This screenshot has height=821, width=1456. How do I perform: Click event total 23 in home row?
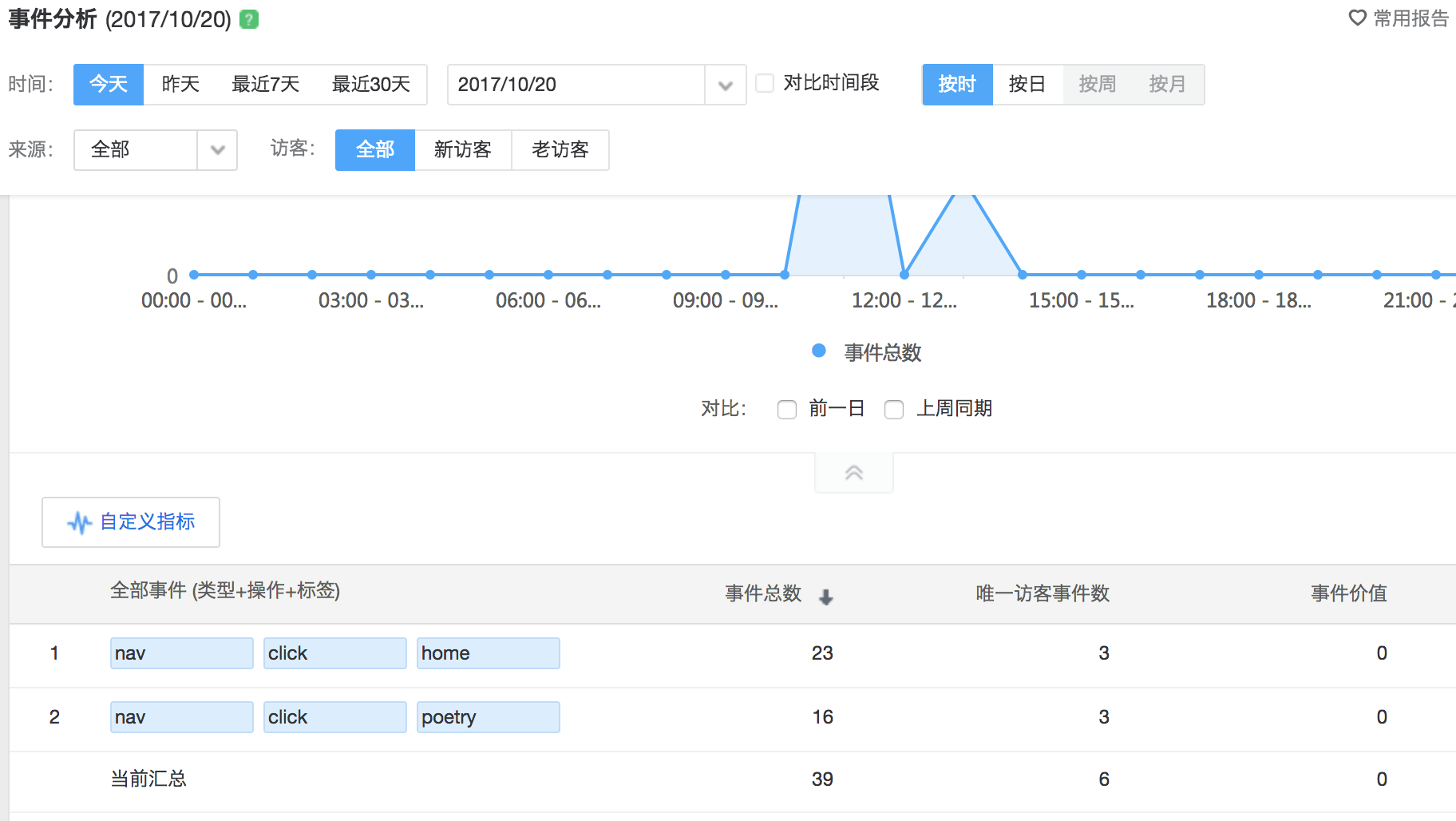pyautogui.click(x=822, y=653)
